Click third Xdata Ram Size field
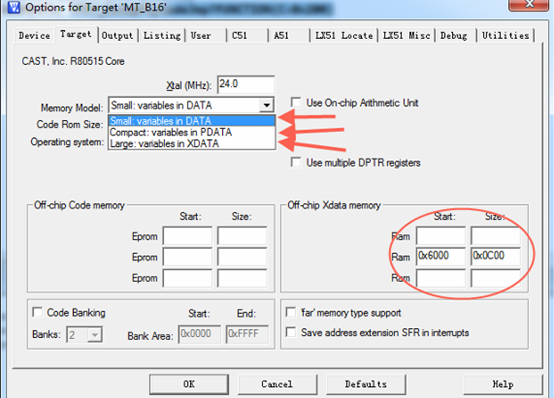The width and height of the screenshot is (554, 398). (x=496, y=278)
